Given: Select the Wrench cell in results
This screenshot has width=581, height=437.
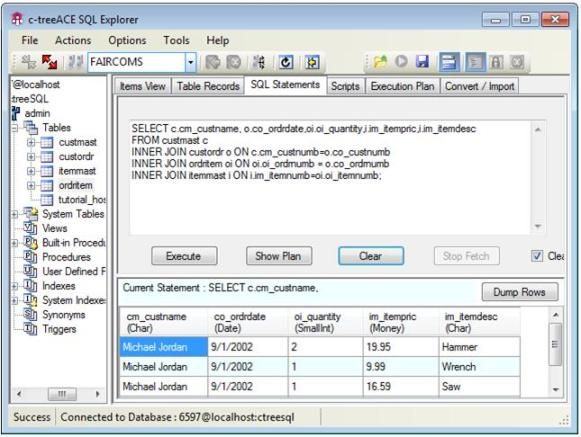Looking at the screenshot, I should (479, 367).
